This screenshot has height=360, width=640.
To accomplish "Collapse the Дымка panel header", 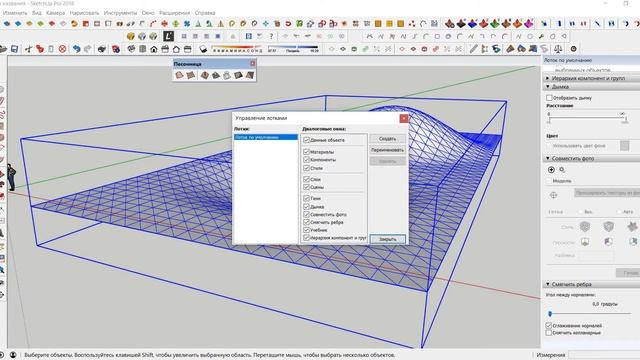I will tap(591, 87).
